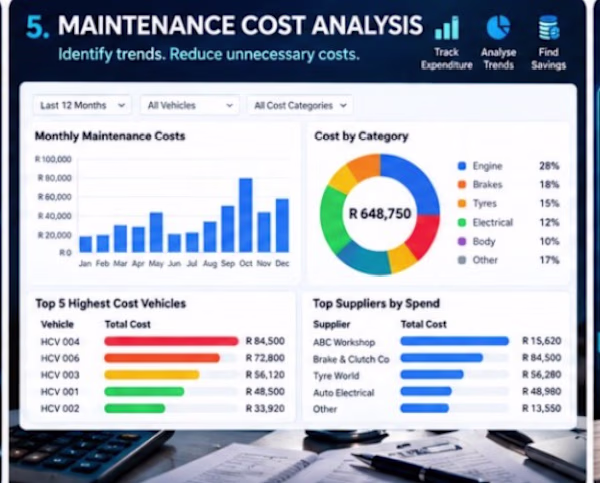Image resolution: width=600 pixels, height=483 pixels.
Task: Click the Other supplier row label
Action: 325,409
